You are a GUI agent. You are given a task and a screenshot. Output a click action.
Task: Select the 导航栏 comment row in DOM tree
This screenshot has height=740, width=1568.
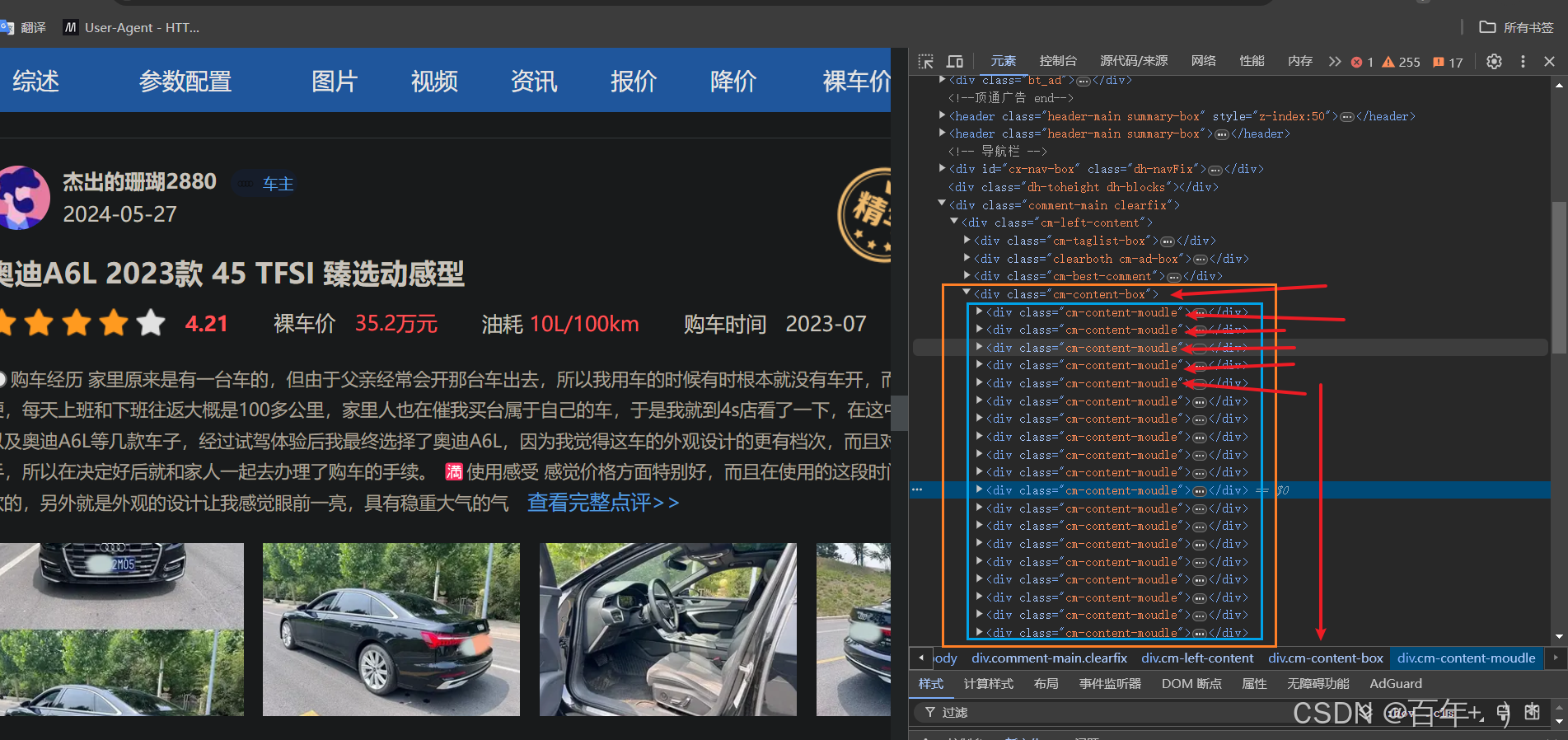pos(997,152)
